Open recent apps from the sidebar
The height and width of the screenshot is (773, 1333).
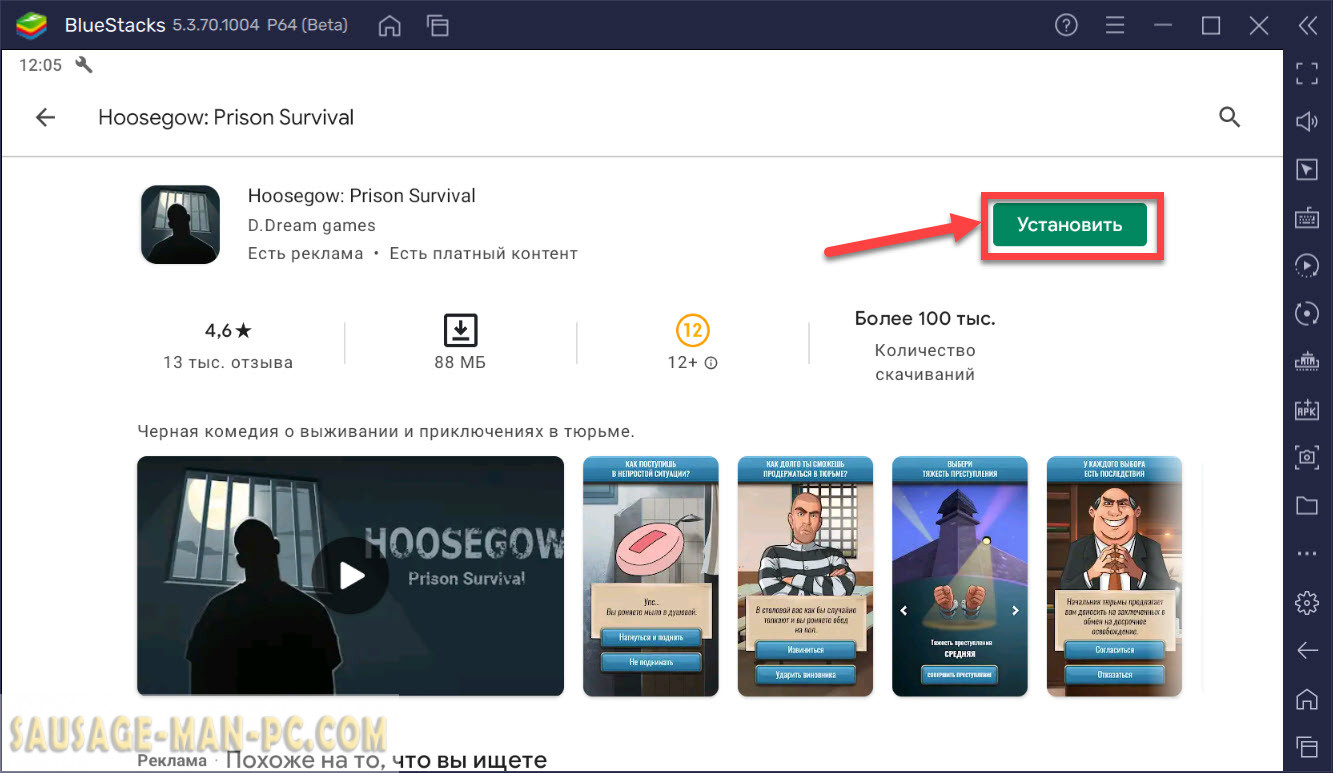[x=1307, y=746]
